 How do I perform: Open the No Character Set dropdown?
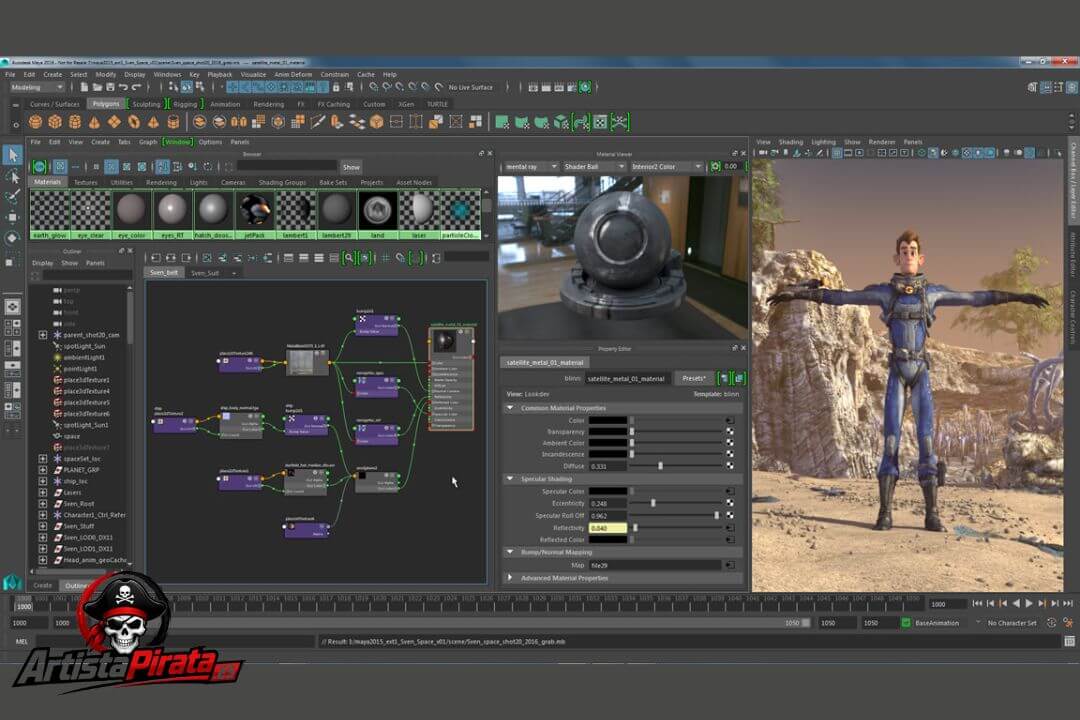1012,623
